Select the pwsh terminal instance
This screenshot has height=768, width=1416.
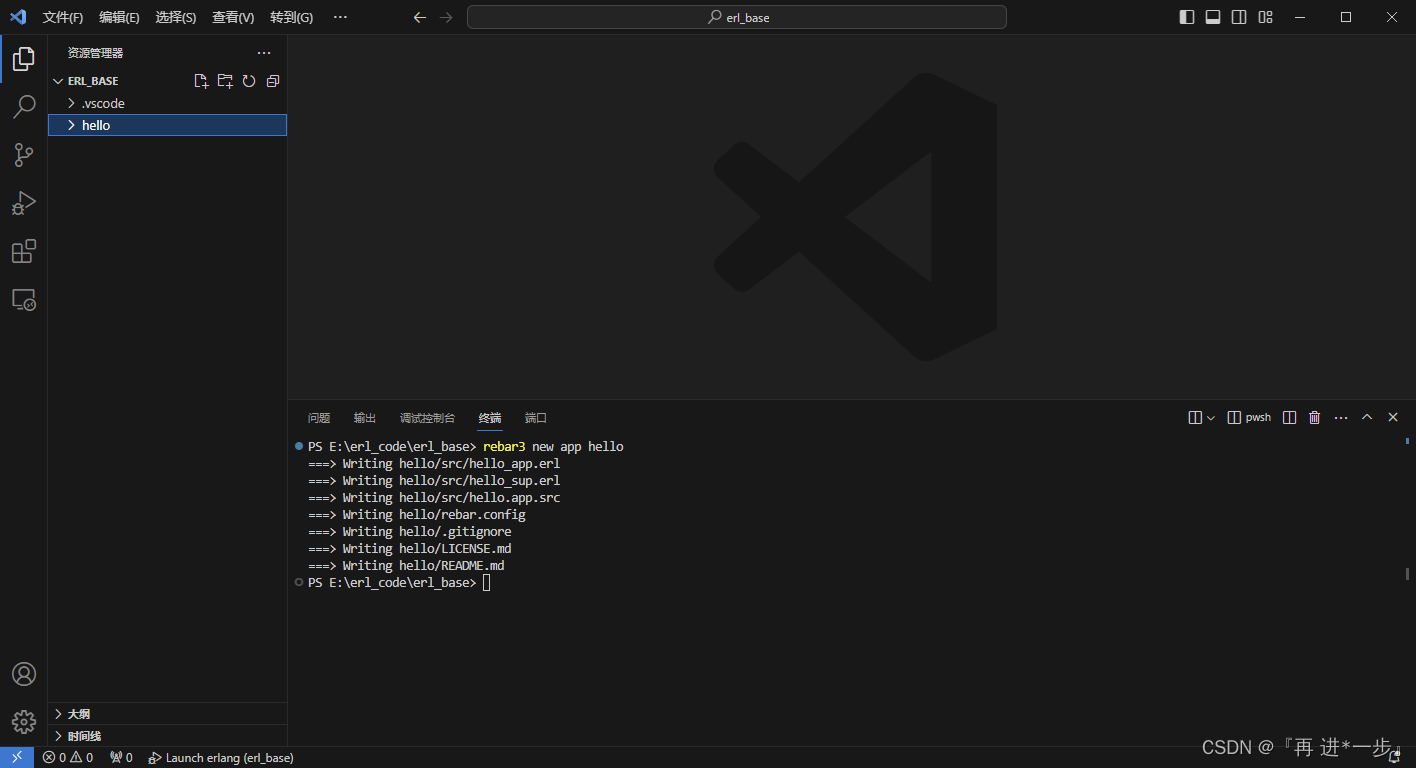point(1249,418)
